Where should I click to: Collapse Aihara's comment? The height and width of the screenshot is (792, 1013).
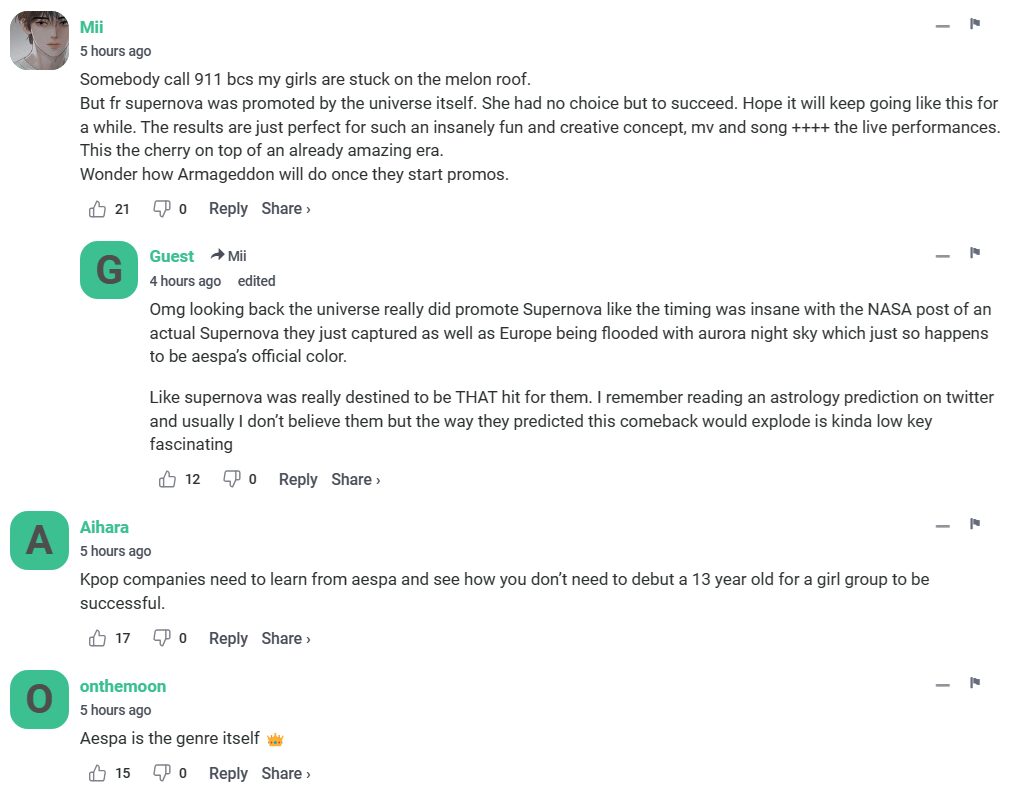click(942, 526)
